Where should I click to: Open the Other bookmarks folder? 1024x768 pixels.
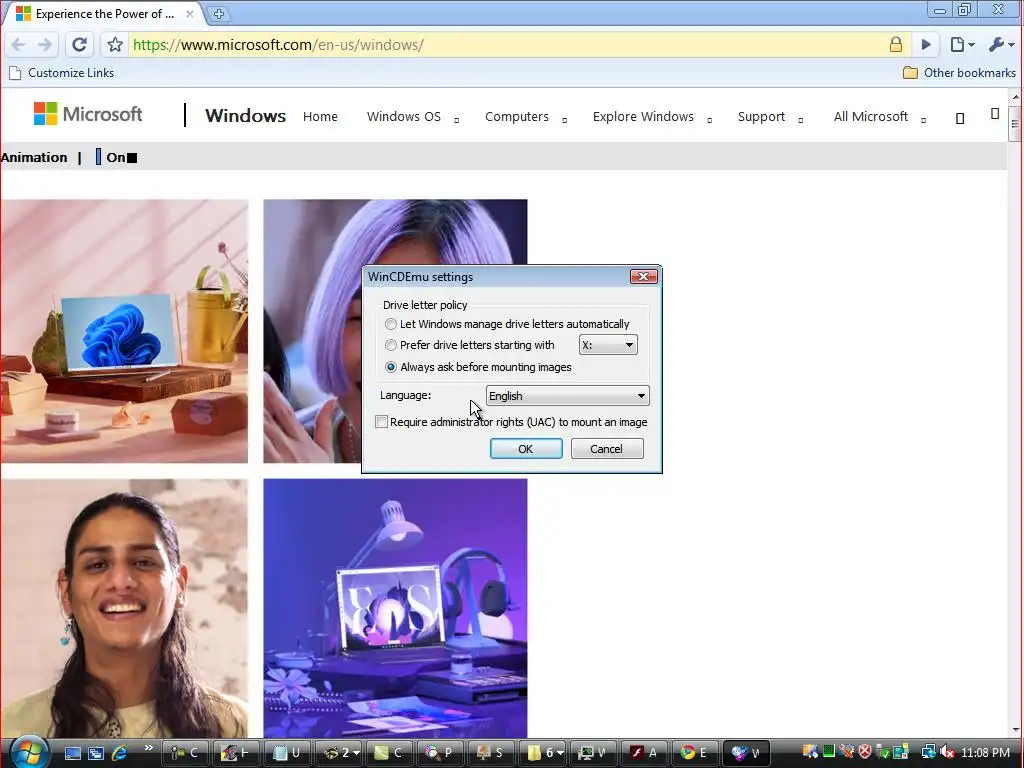coord(959,72)
